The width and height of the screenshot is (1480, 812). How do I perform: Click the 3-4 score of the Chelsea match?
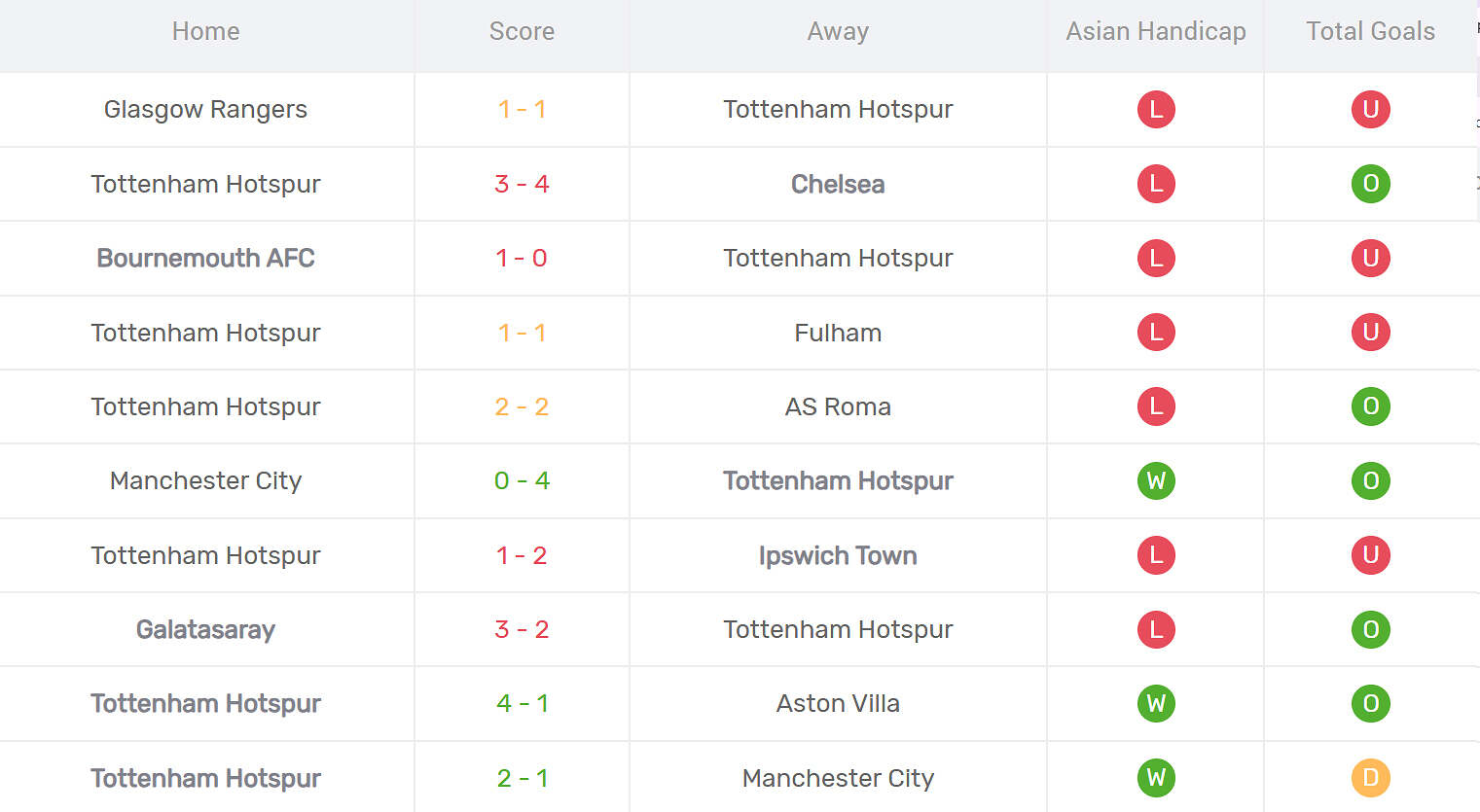[522, 184]
